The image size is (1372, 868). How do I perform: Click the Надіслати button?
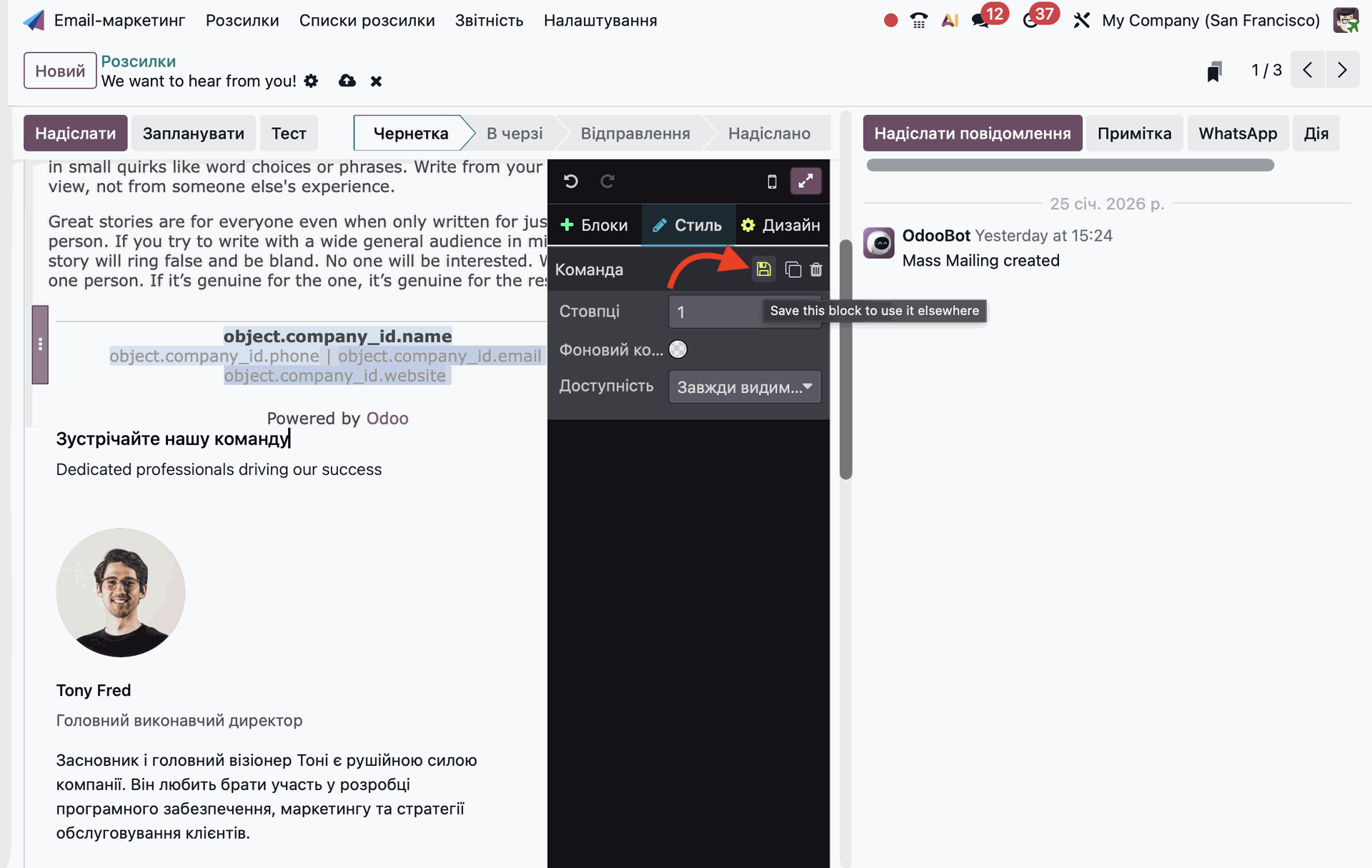[x=75, y=133]
